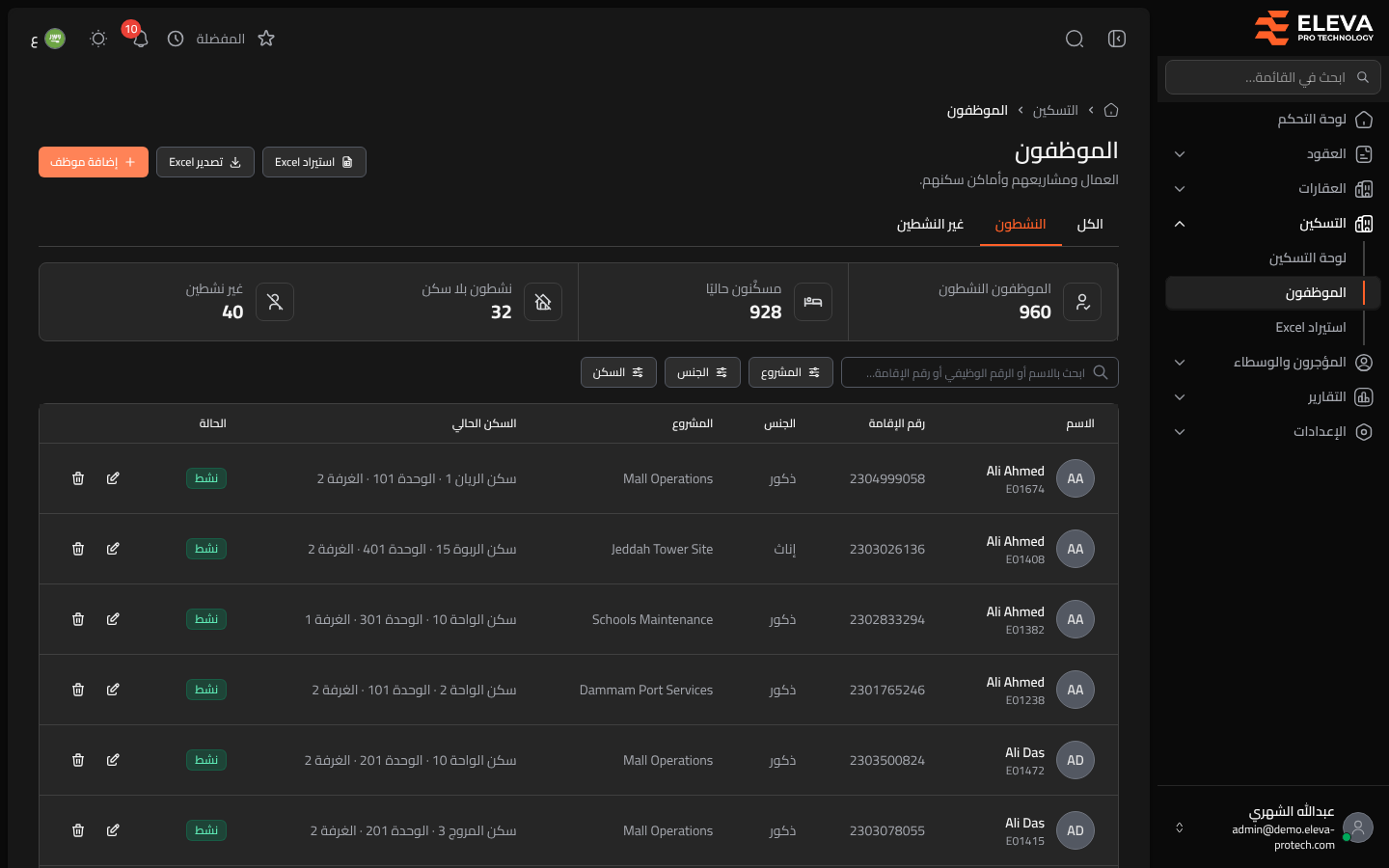The width and height of the screenshot is (1389, 868).
Task: Click تصدير Excel button
Action: click(x=205, y=162)
